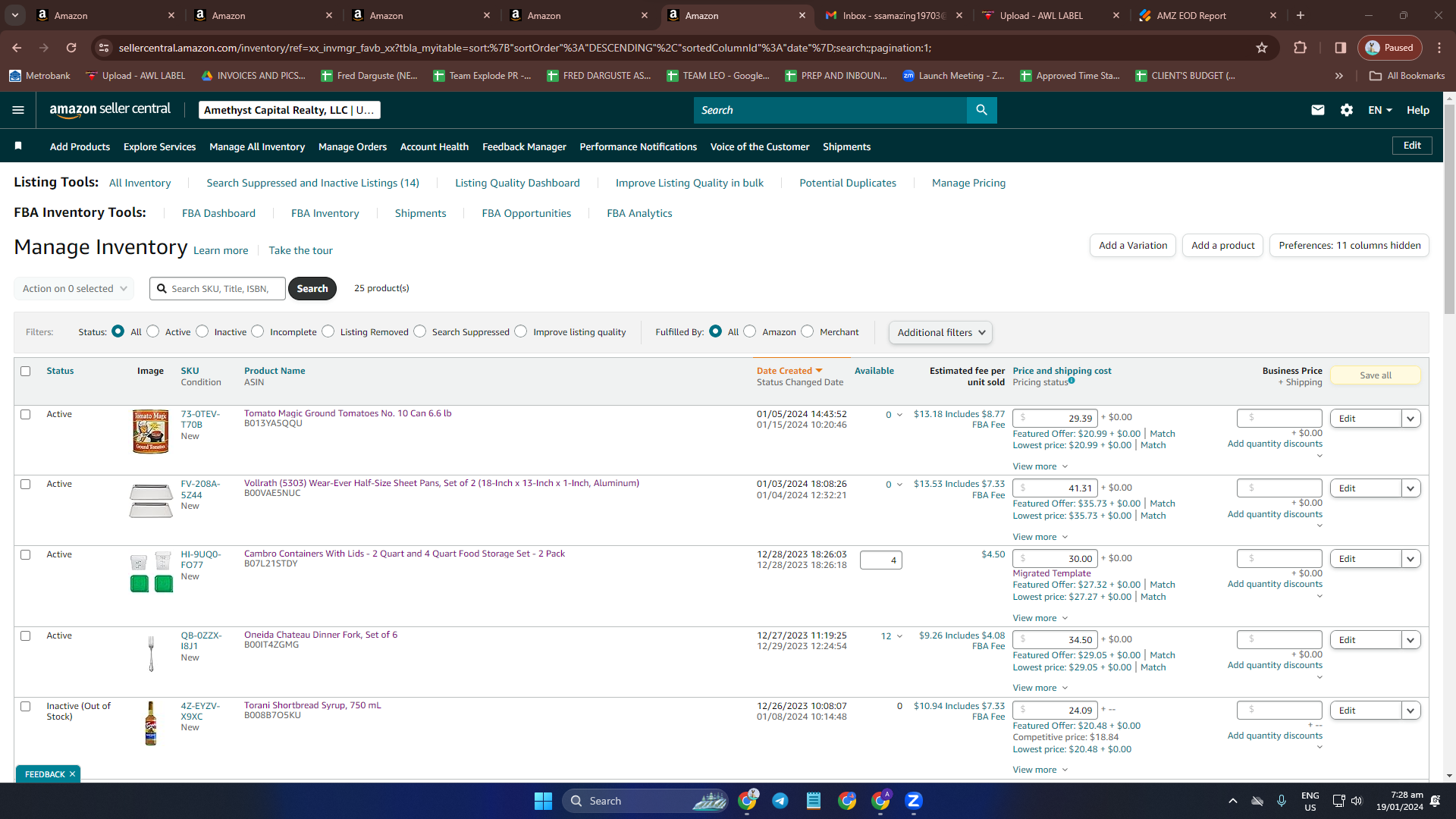Viewport: 1456px width, 819px height.
Task: Click the Add a Variation button
Action: click(x=1133, y=246)
